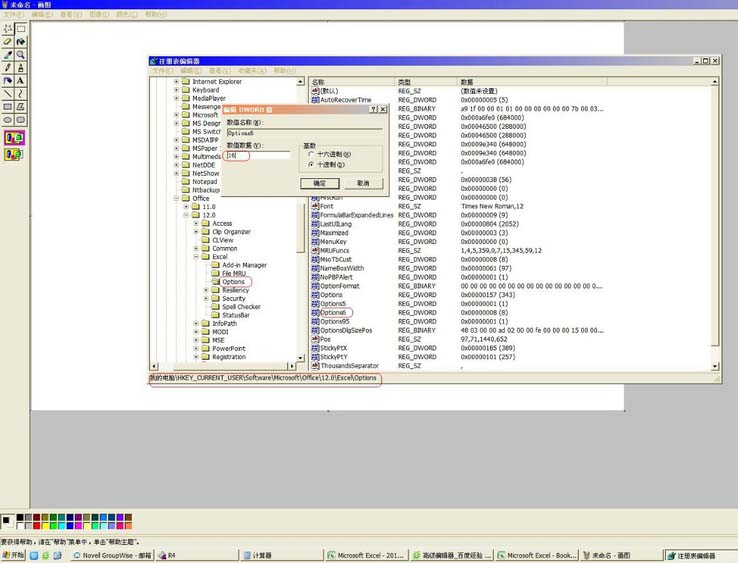This screenshot has height=563, width=738.
Task: Open the 图像(I) menu in Paint
Action: click(x=99, y=15)
